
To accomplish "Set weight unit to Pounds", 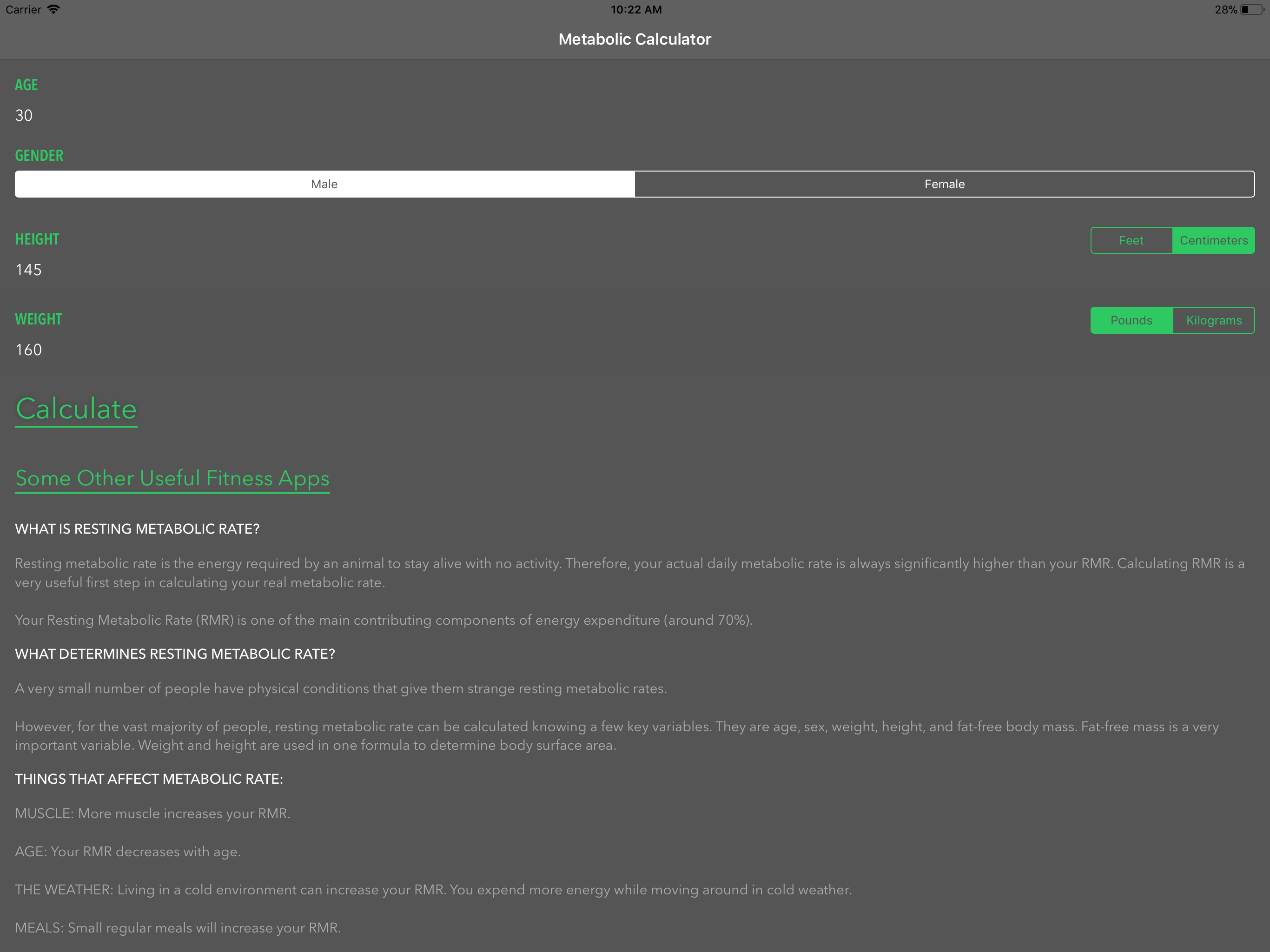I will coord(1131,320).
